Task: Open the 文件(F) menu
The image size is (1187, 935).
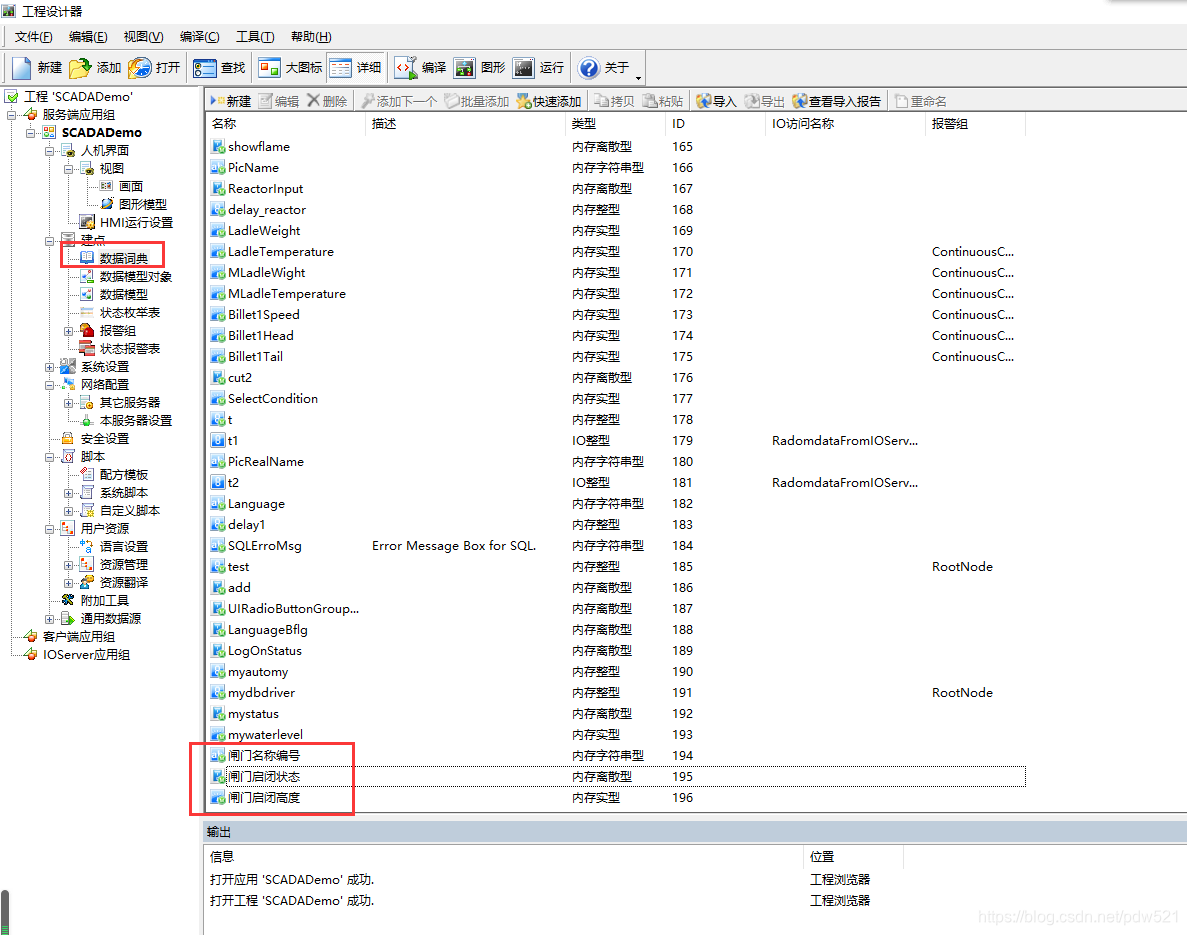Action: 33,36
